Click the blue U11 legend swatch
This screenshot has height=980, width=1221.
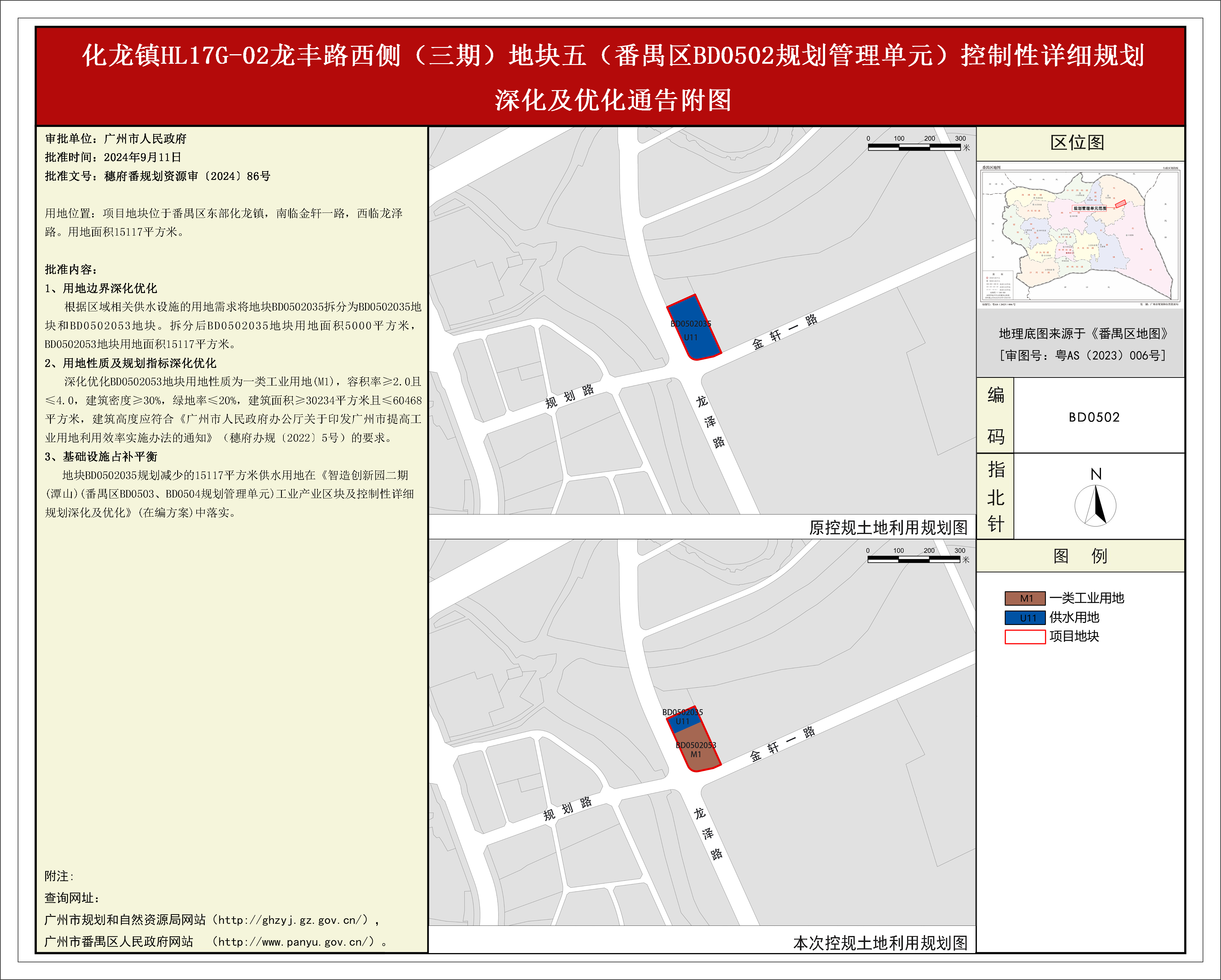coord(1024,618)
